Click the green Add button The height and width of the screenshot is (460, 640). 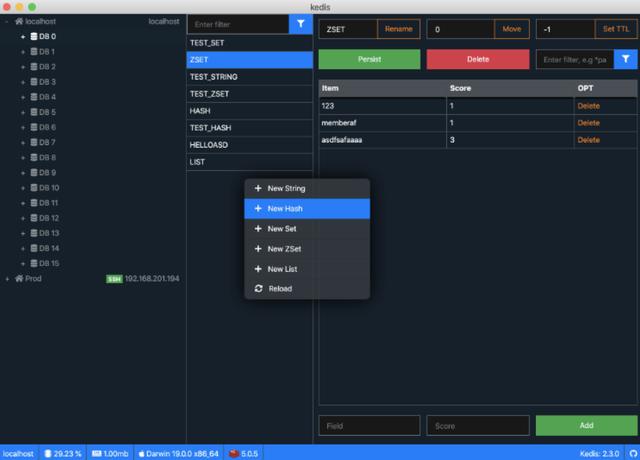(586, 425)
